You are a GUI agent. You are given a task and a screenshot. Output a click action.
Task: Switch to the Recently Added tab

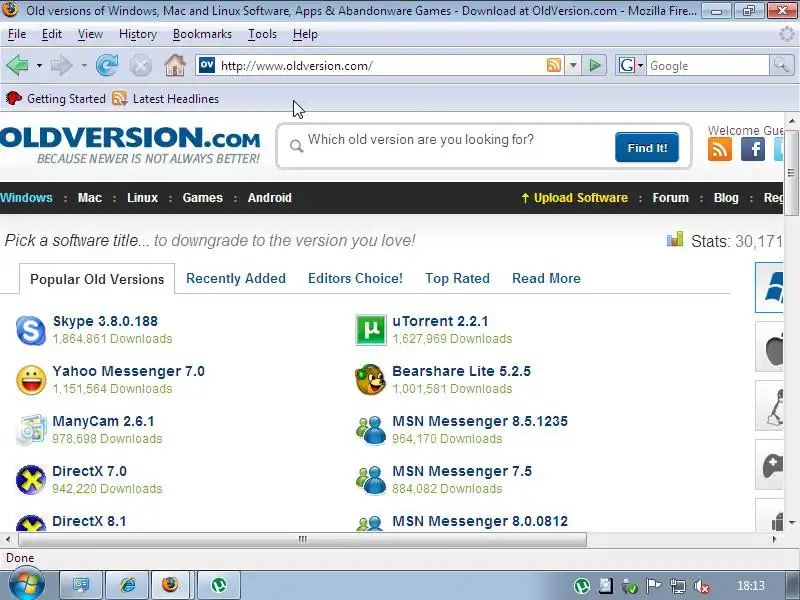[x=236, y=278]
